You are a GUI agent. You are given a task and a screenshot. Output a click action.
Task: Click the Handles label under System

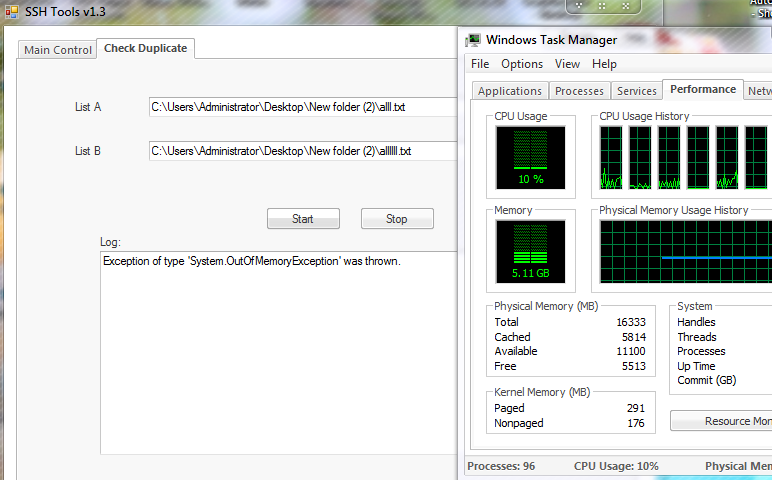coord(696,322)
